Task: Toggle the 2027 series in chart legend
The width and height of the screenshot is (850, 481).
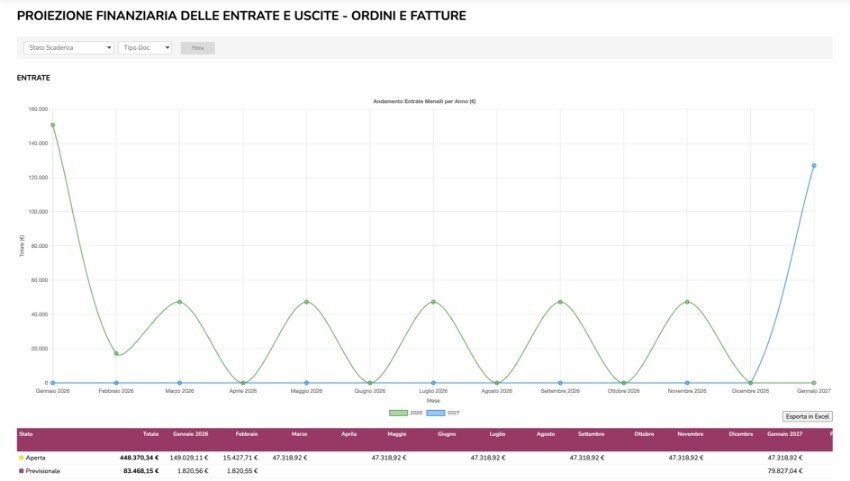Action: coord(436,412)
